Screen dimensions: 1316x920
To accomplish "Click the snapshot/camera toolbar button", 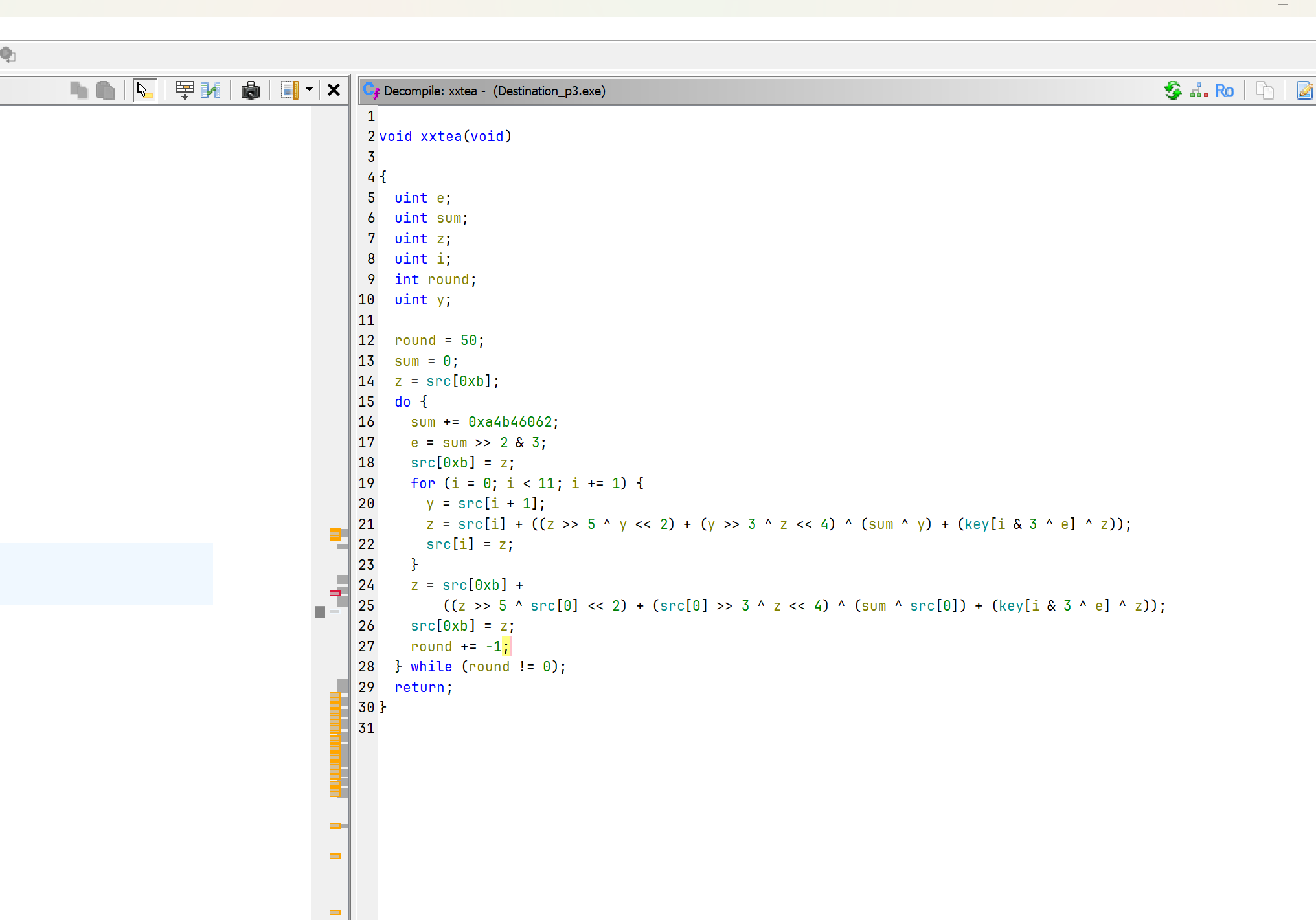I will (x=250, y=91).
